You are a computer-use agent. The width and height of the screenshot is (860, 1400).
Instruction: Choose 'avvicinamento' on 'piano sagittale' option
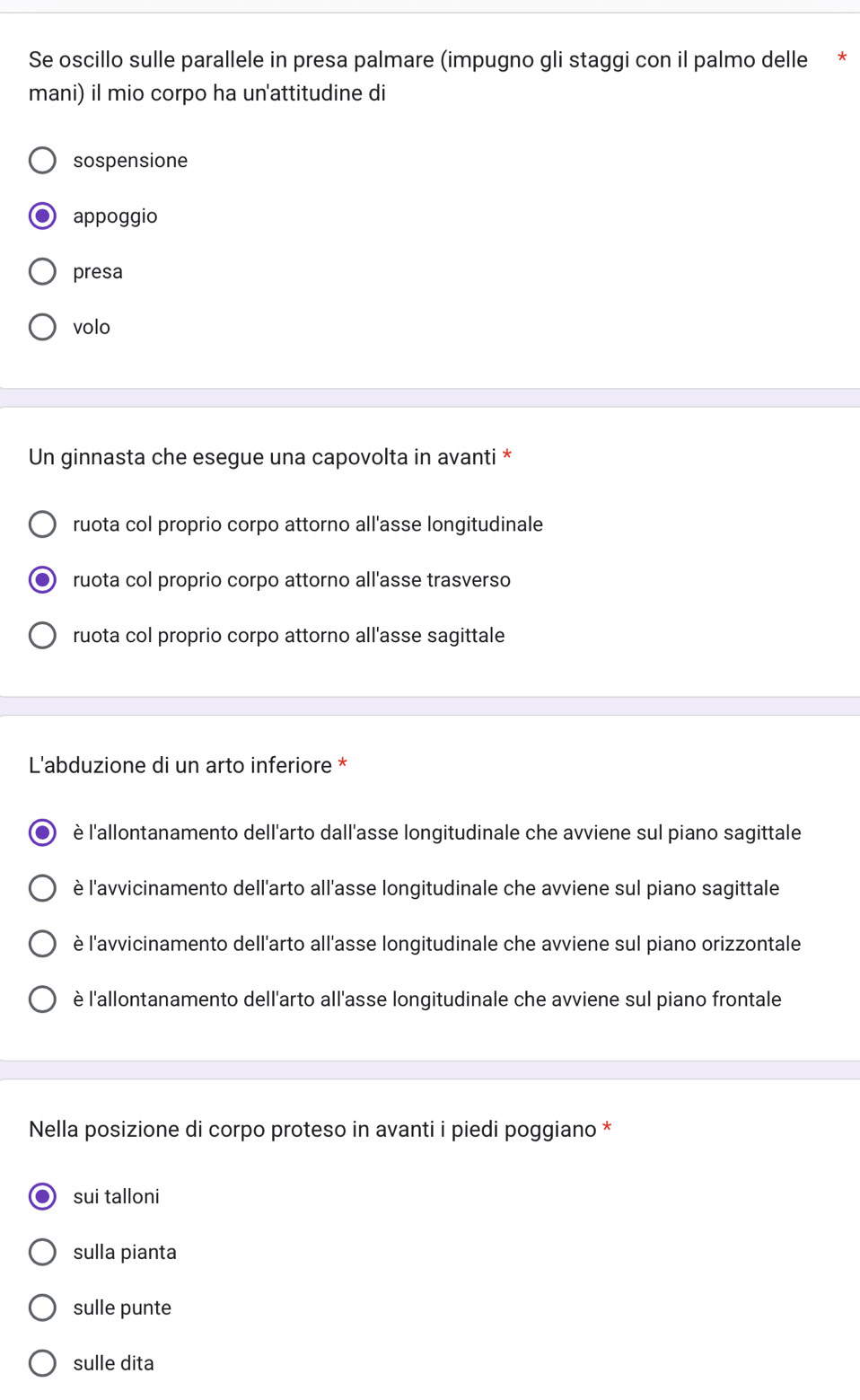(x=42, y=889)
